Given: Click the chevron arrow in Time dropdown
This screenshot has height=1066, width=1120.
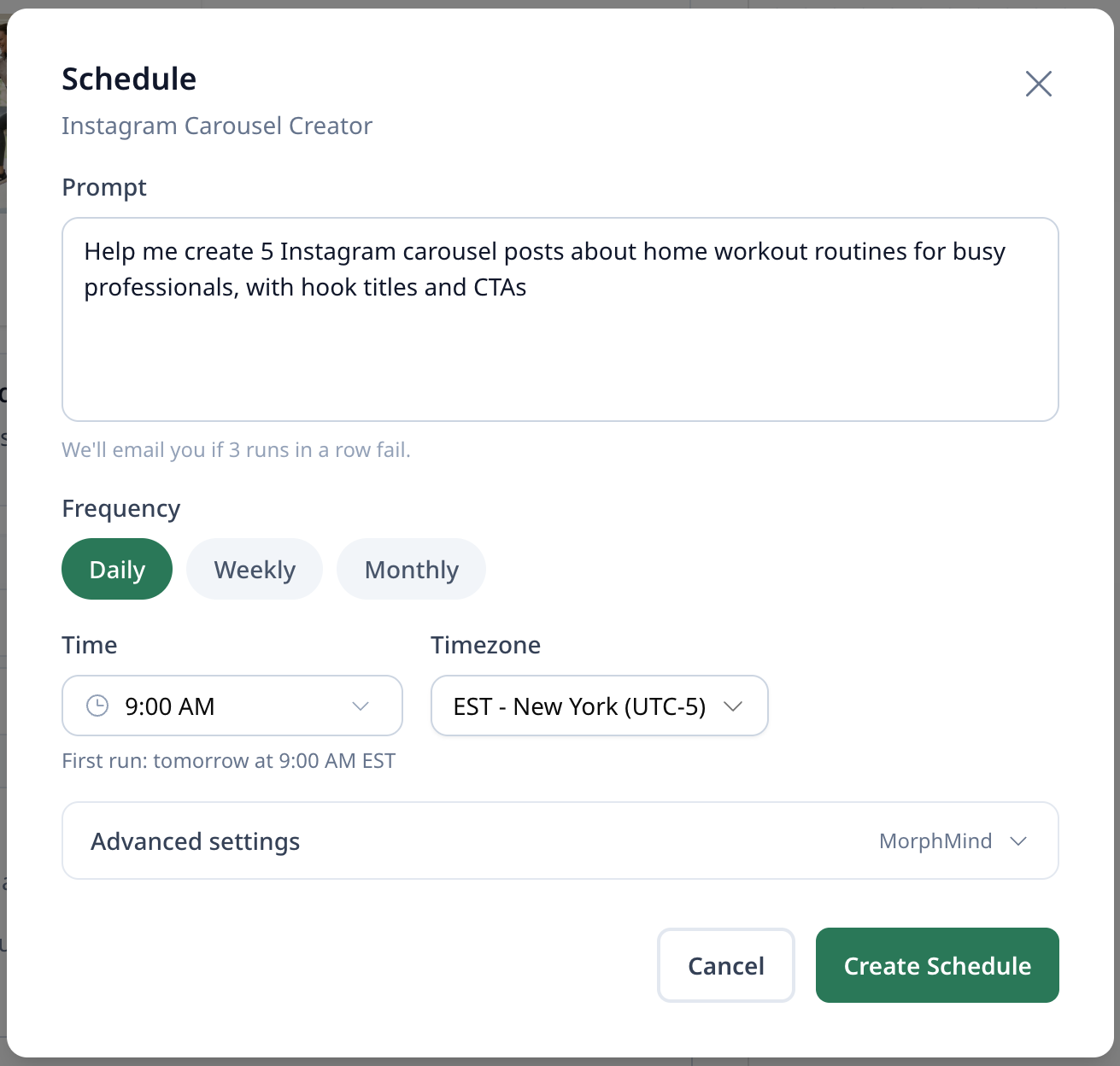Looking at the screenshot, I should [361, 706].
